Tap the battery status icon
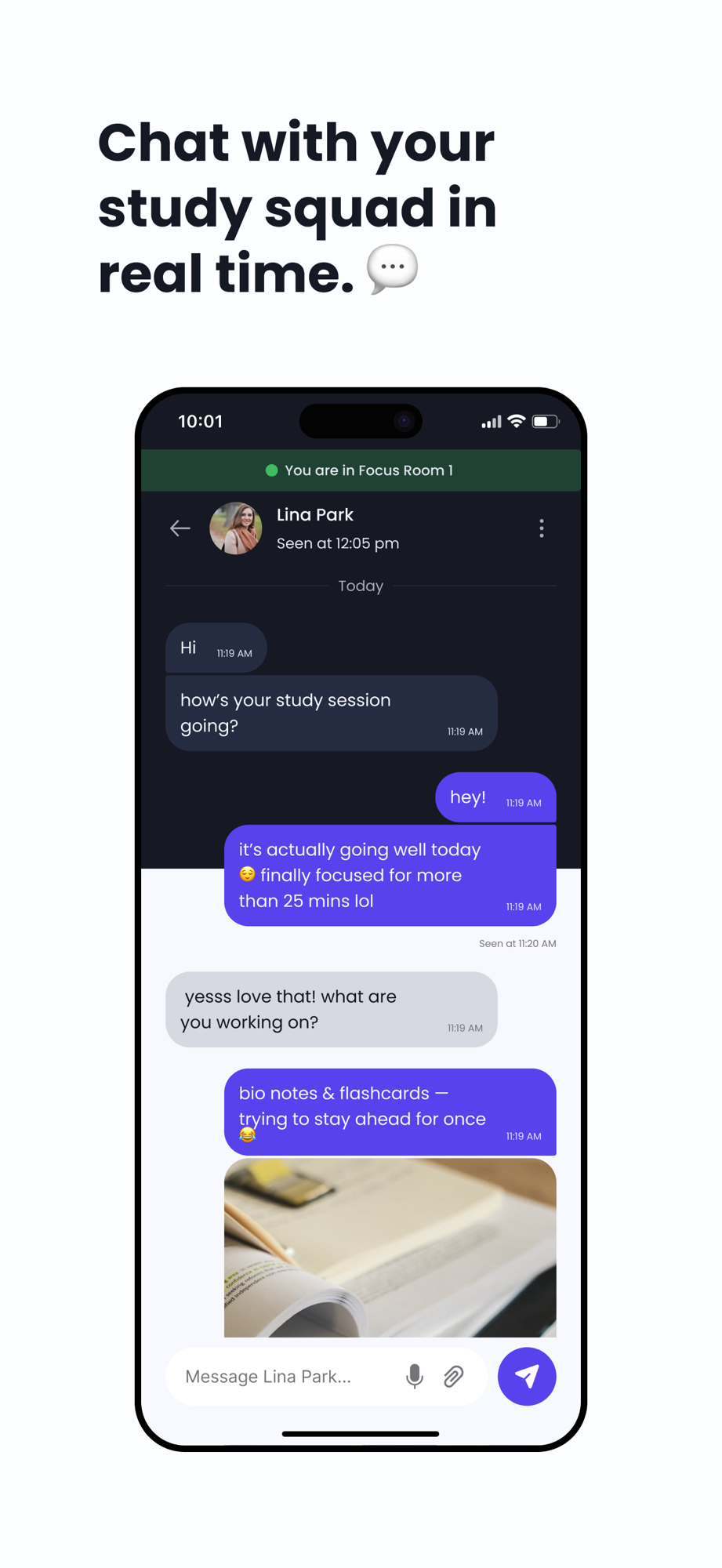This screenshot has height=1568, width=722. pyautogui.click(x=546, y=421)
